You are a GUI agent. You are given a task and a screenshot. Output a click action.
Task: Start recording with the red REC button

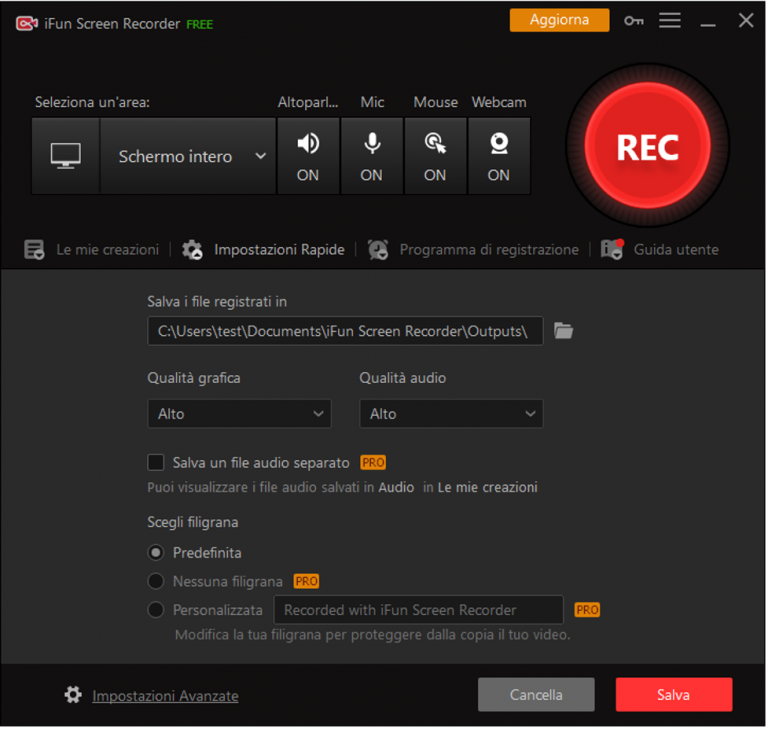point(648,146)
